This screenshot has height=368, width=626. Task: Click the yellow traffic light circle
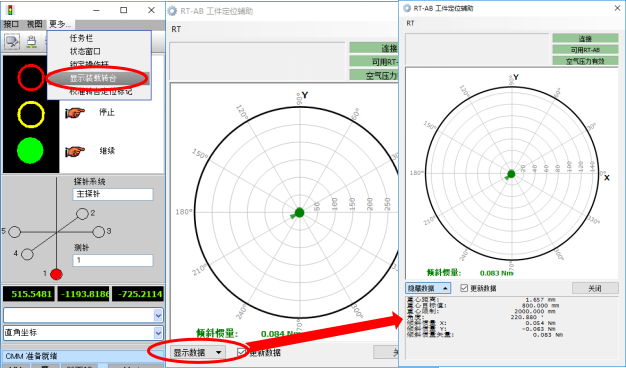[x=31, y=115]
